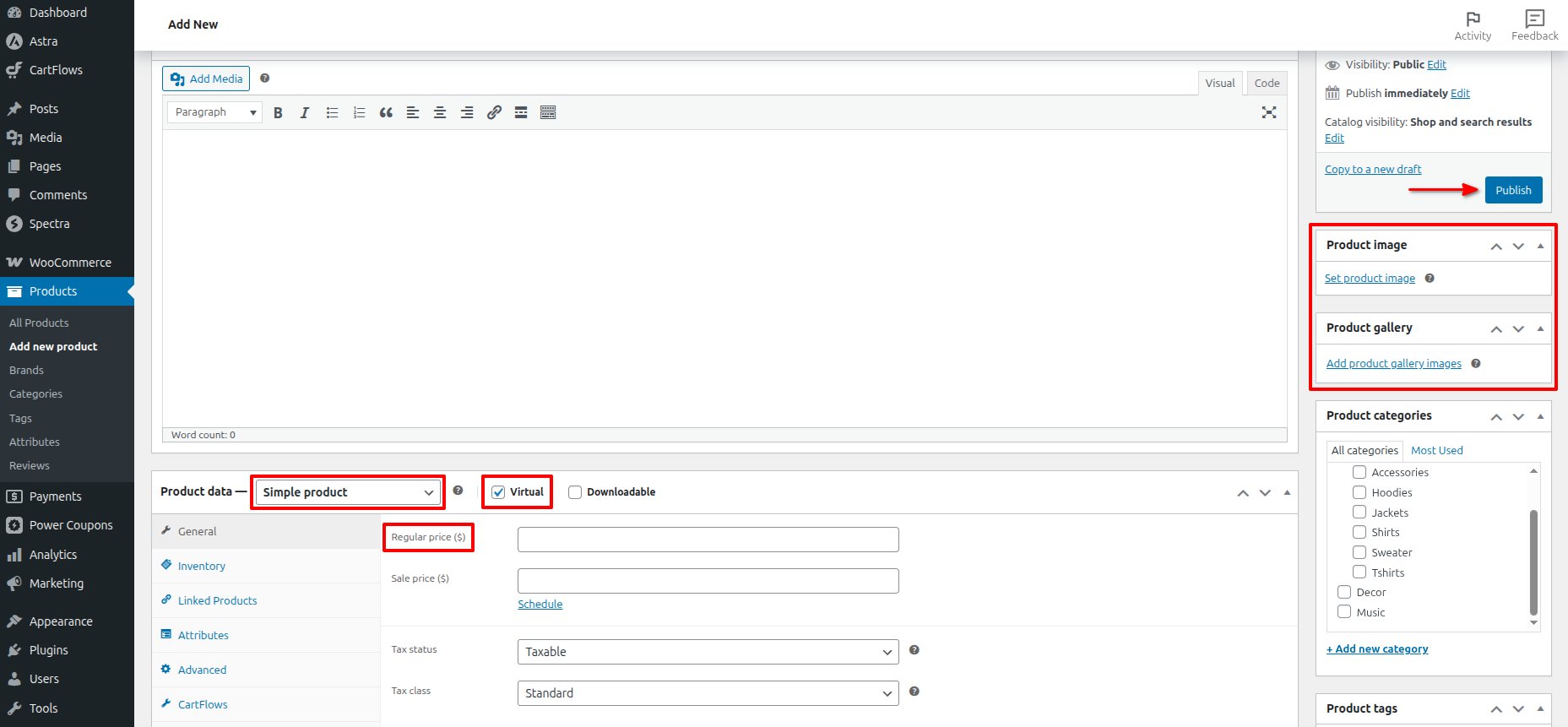Uncheck the Virtual checkbox
The width and height of the screenshot is (1568, 727).
(498, 492)
